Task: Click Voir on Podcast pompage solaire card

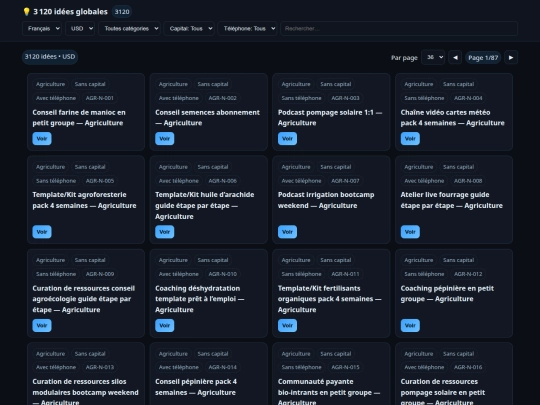Action: tap(288, 138)
